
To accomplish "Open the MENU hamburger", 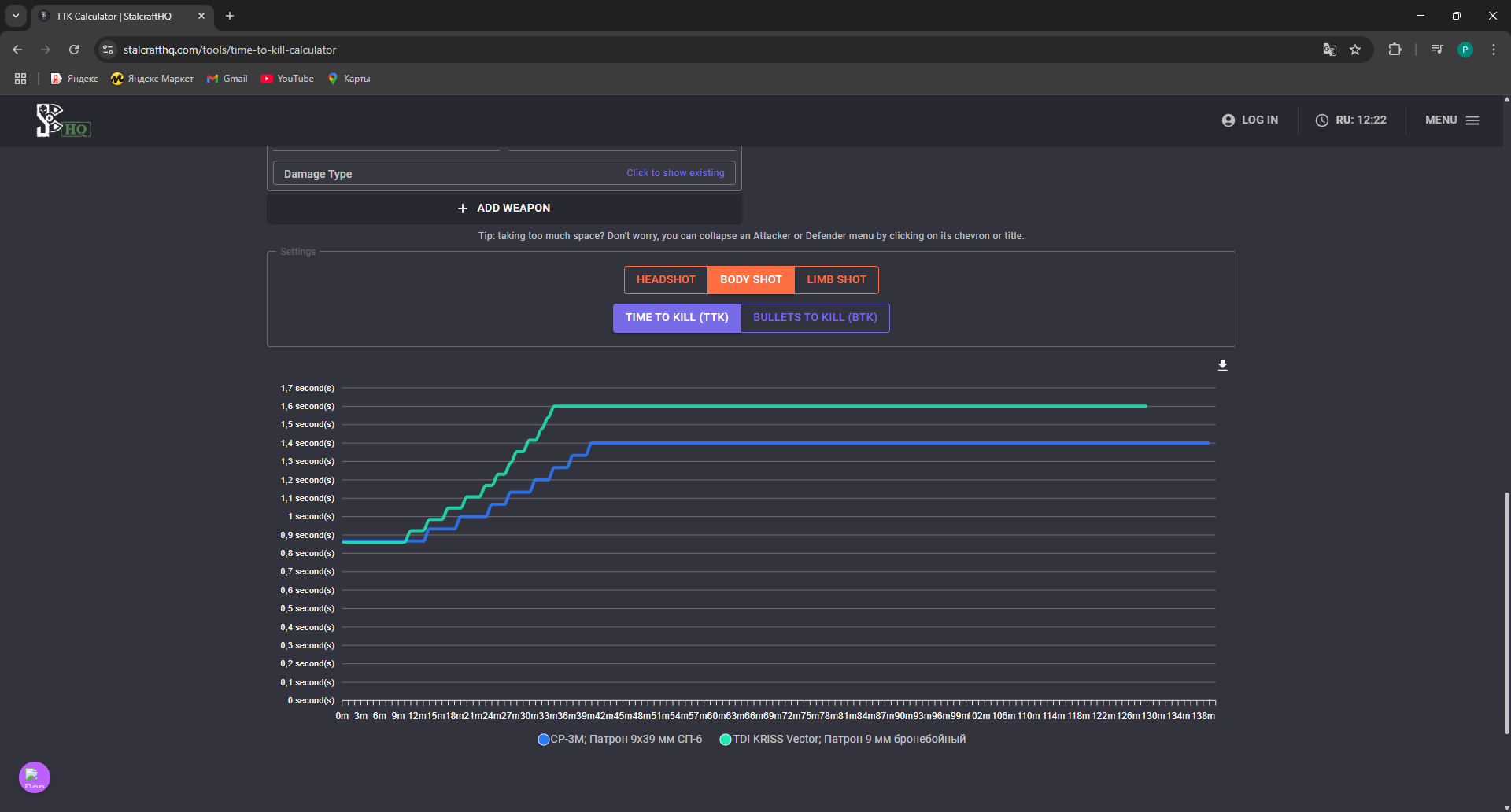I will coord(1452,120).
